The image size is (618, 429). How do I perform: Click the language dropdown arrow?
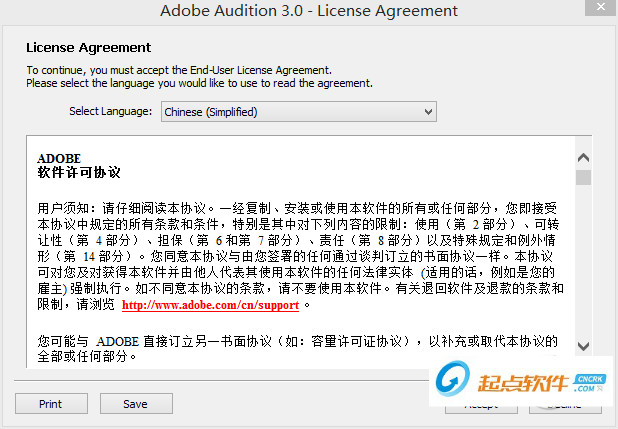(428, 111)
